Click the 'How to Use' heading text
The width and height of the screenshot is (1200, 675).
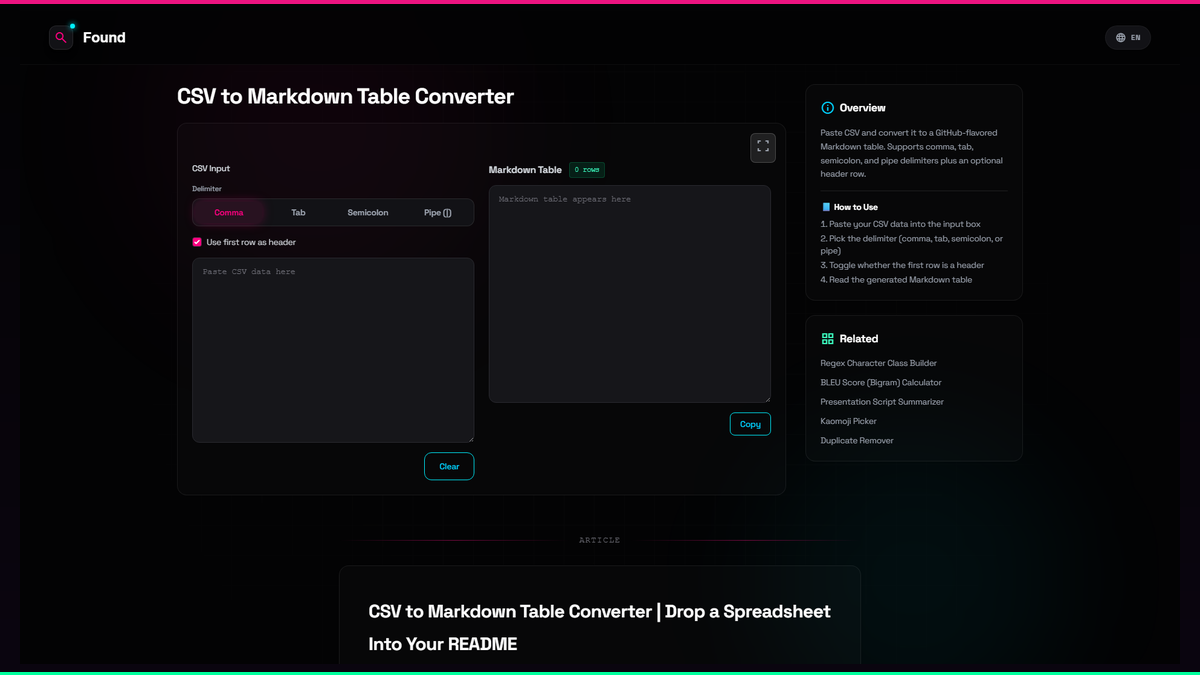point(856,207)
